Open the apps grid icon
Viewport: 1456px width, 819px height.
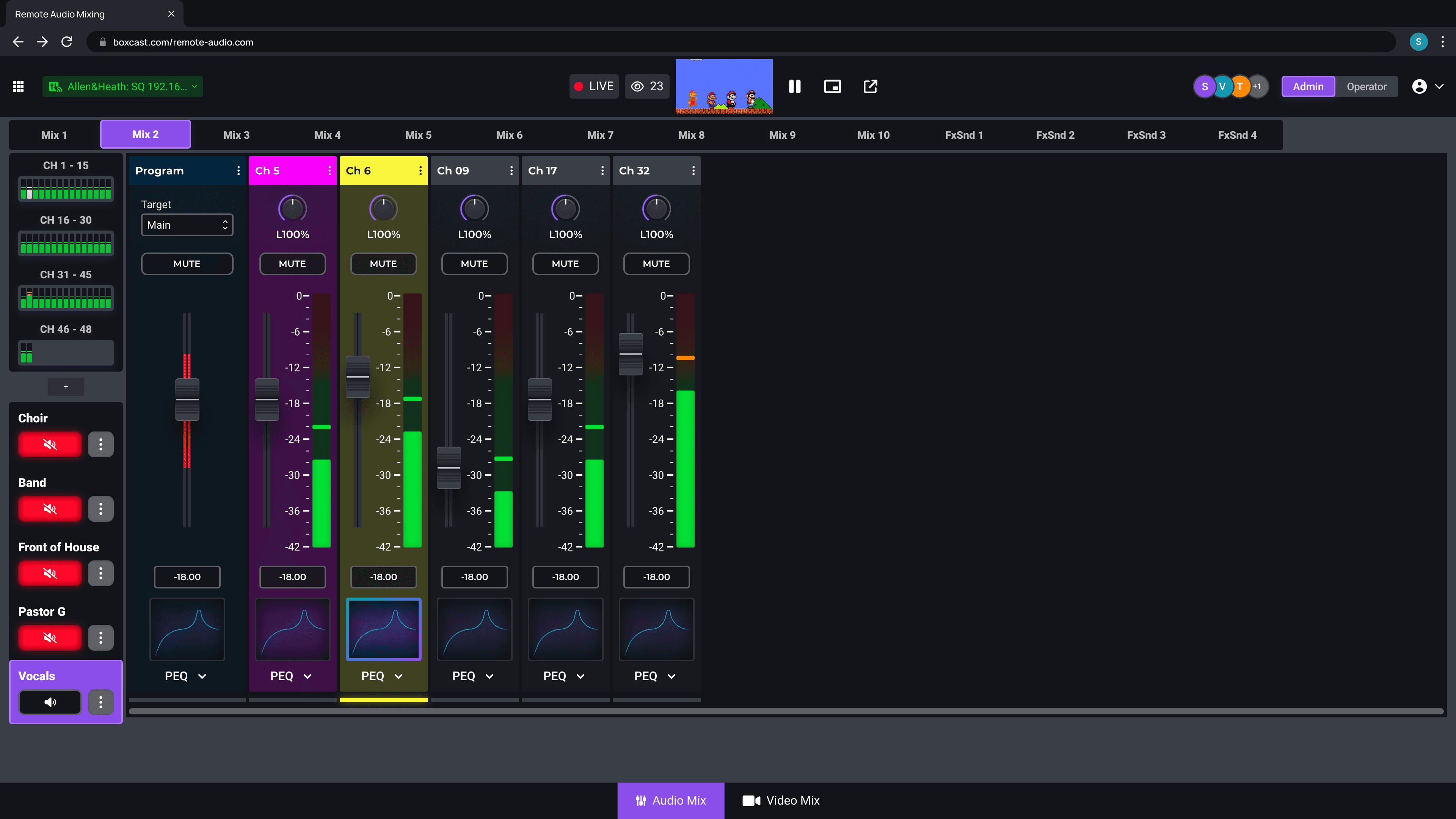[18, 86]
